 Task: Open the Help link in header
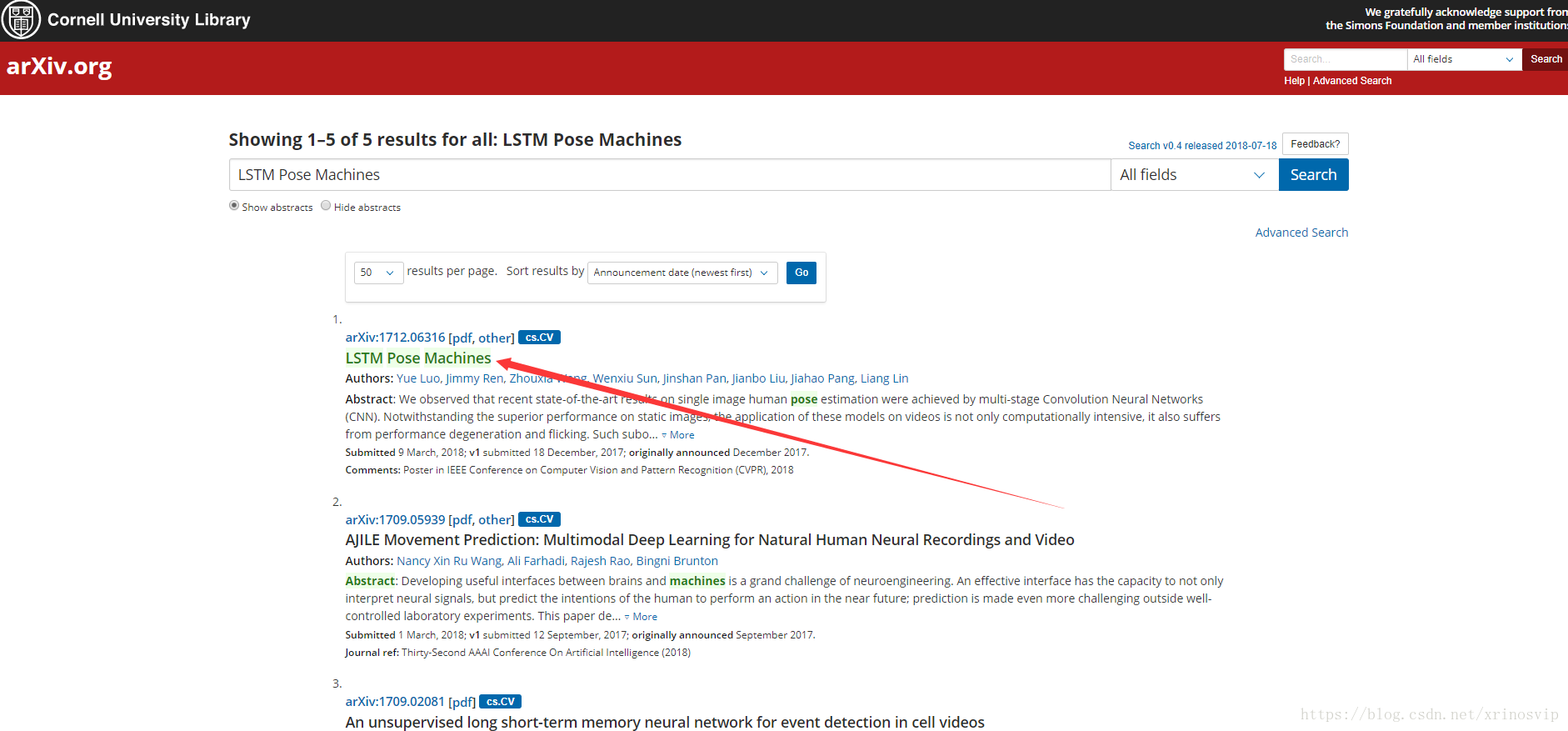coord(1294,81)
